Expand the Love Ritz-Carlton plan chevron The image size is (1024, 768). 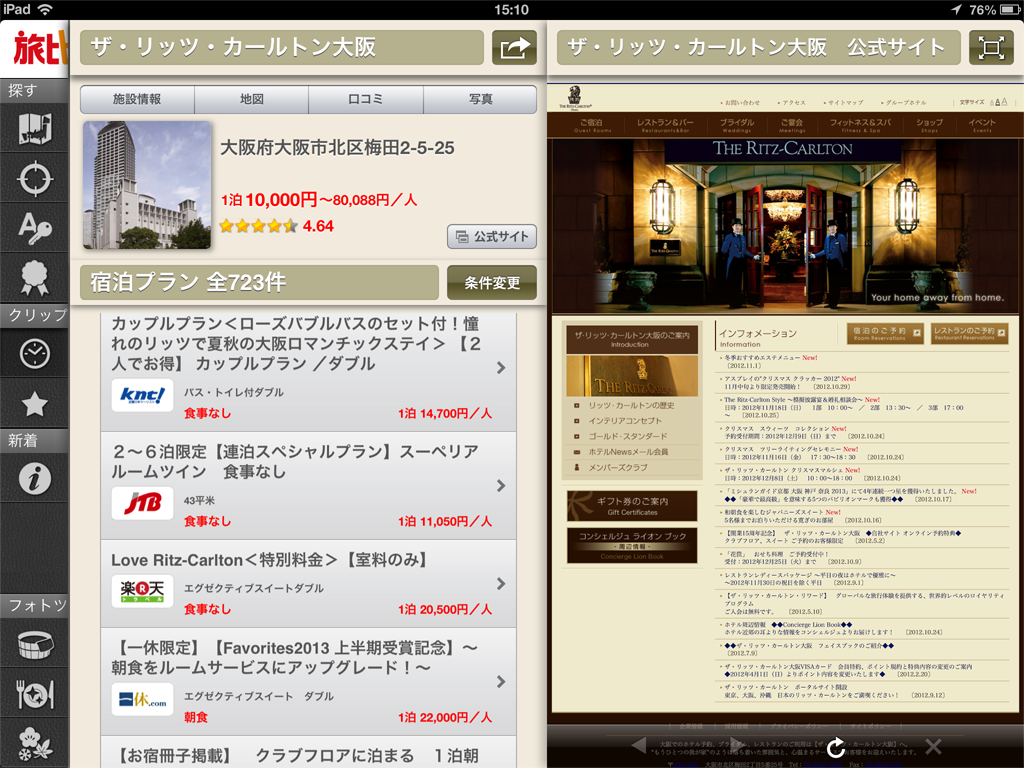[501, 583]
